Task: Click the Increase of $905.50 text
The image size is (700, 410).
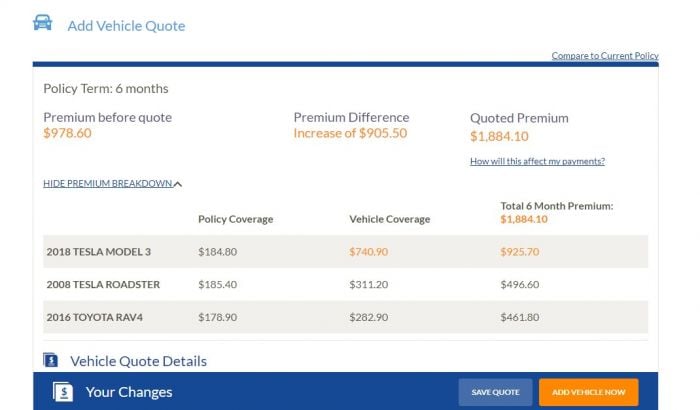Action: coord(350,133)
